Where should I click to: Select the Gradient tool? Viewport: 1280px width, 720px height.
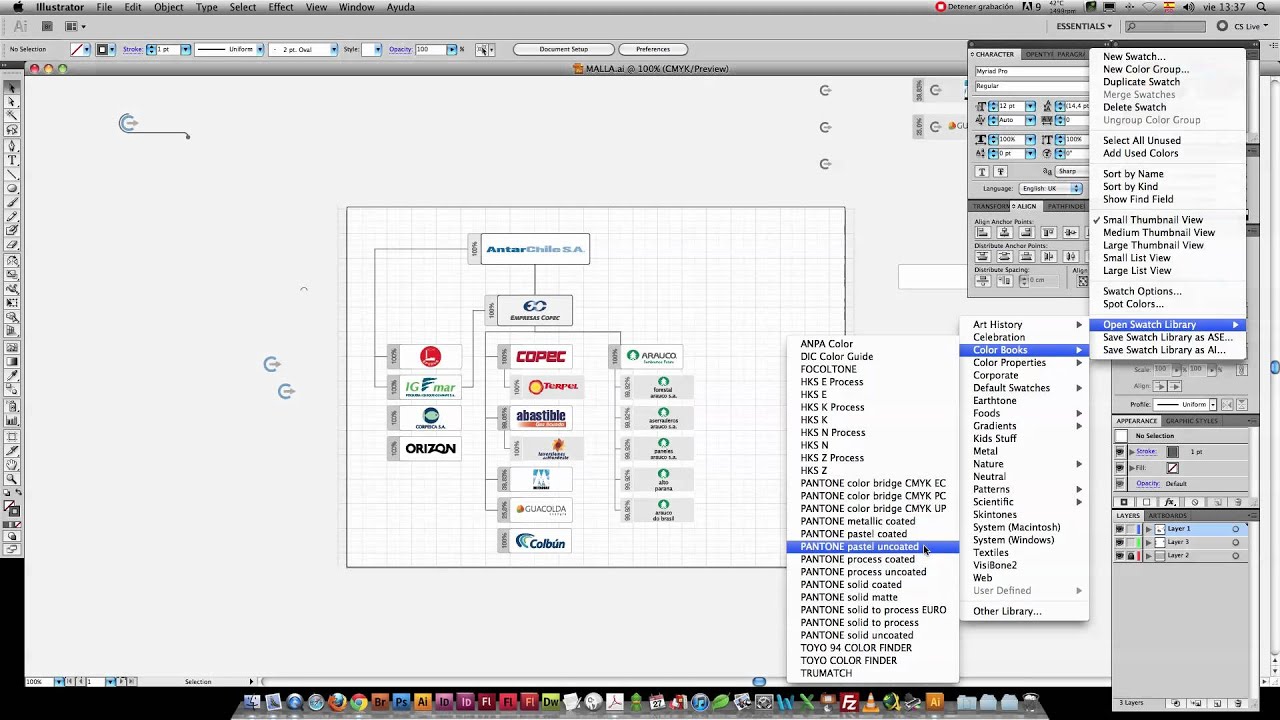[x=12, y=362]
